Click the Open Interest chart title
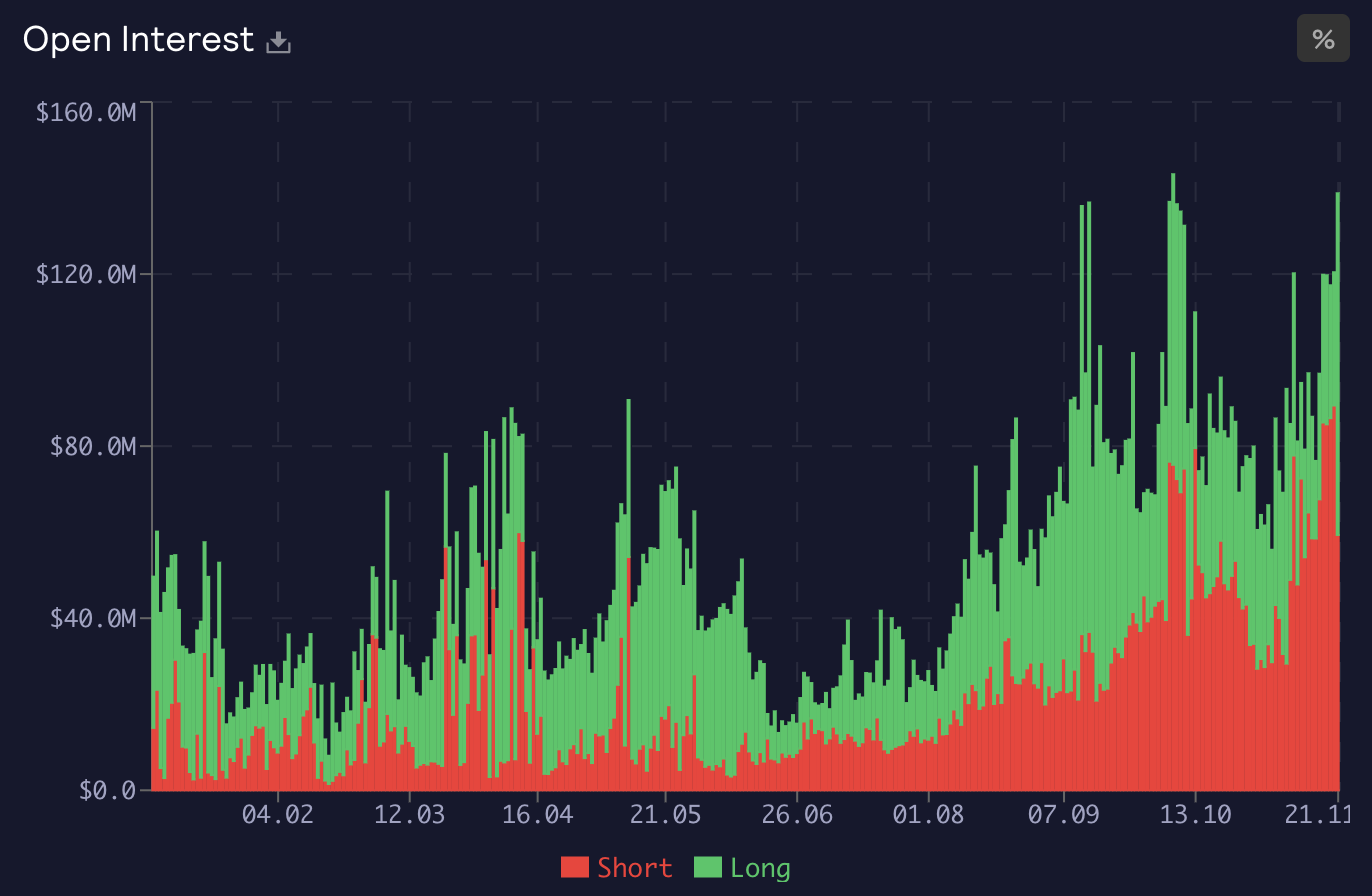This screenshot has height=896, width=1372. pyautogui.click(x=138, y=40)
